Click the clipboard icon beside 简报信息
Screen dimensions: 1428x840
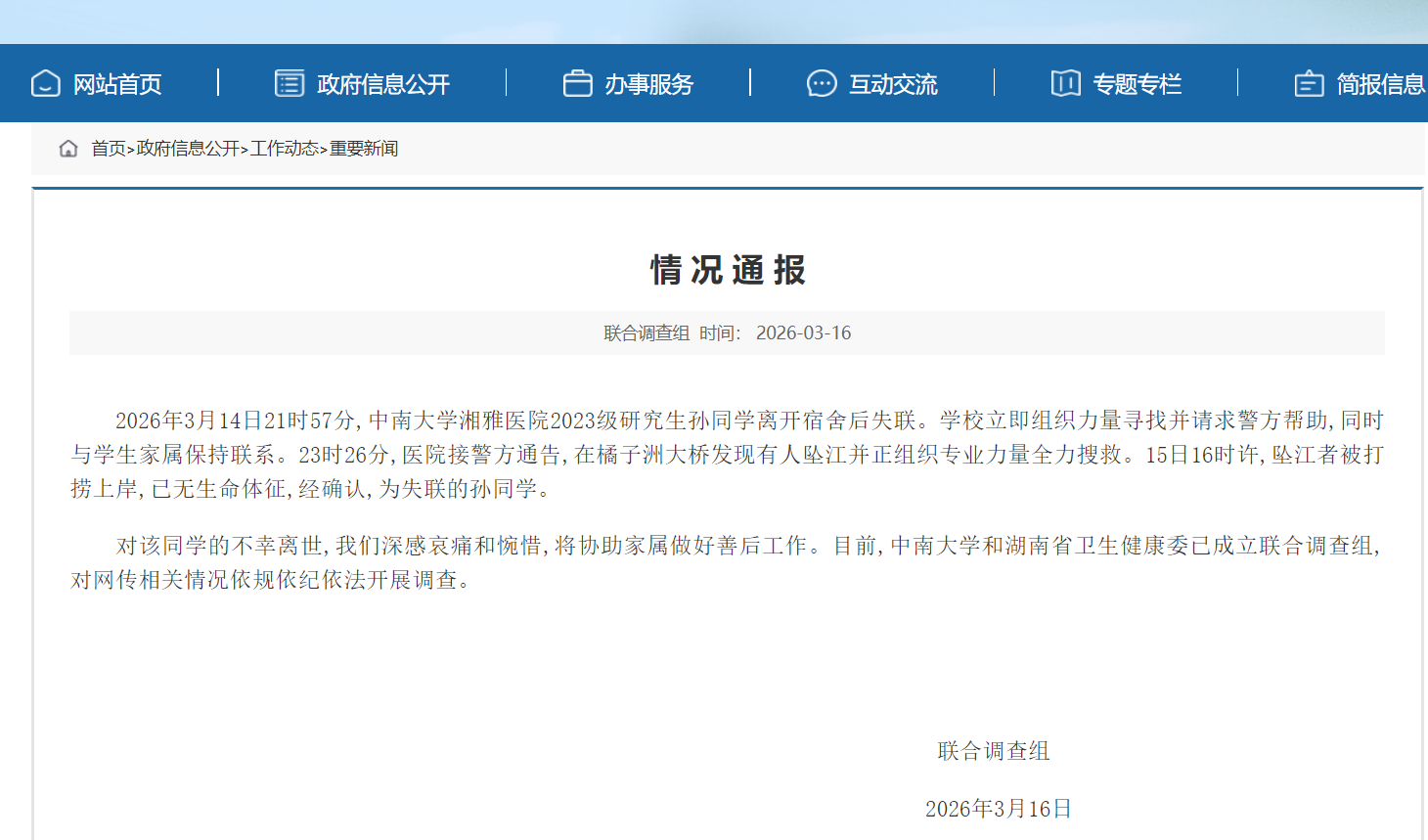pos(1309,84)
